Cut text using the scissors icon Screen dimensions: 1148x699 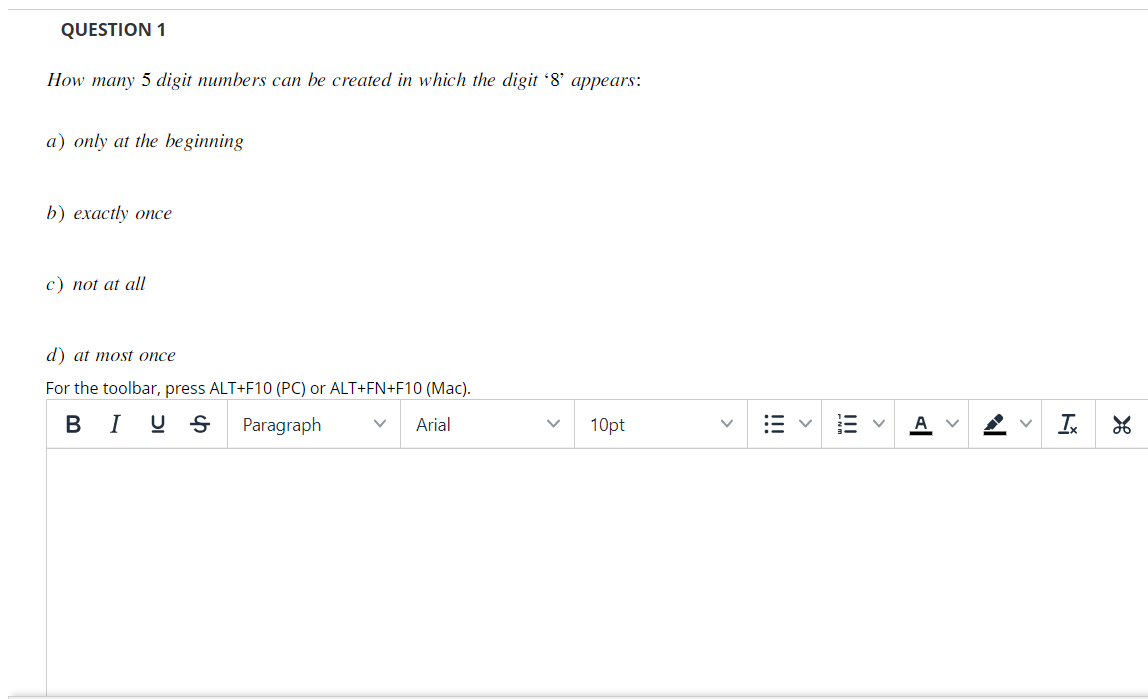point(1122,423)
